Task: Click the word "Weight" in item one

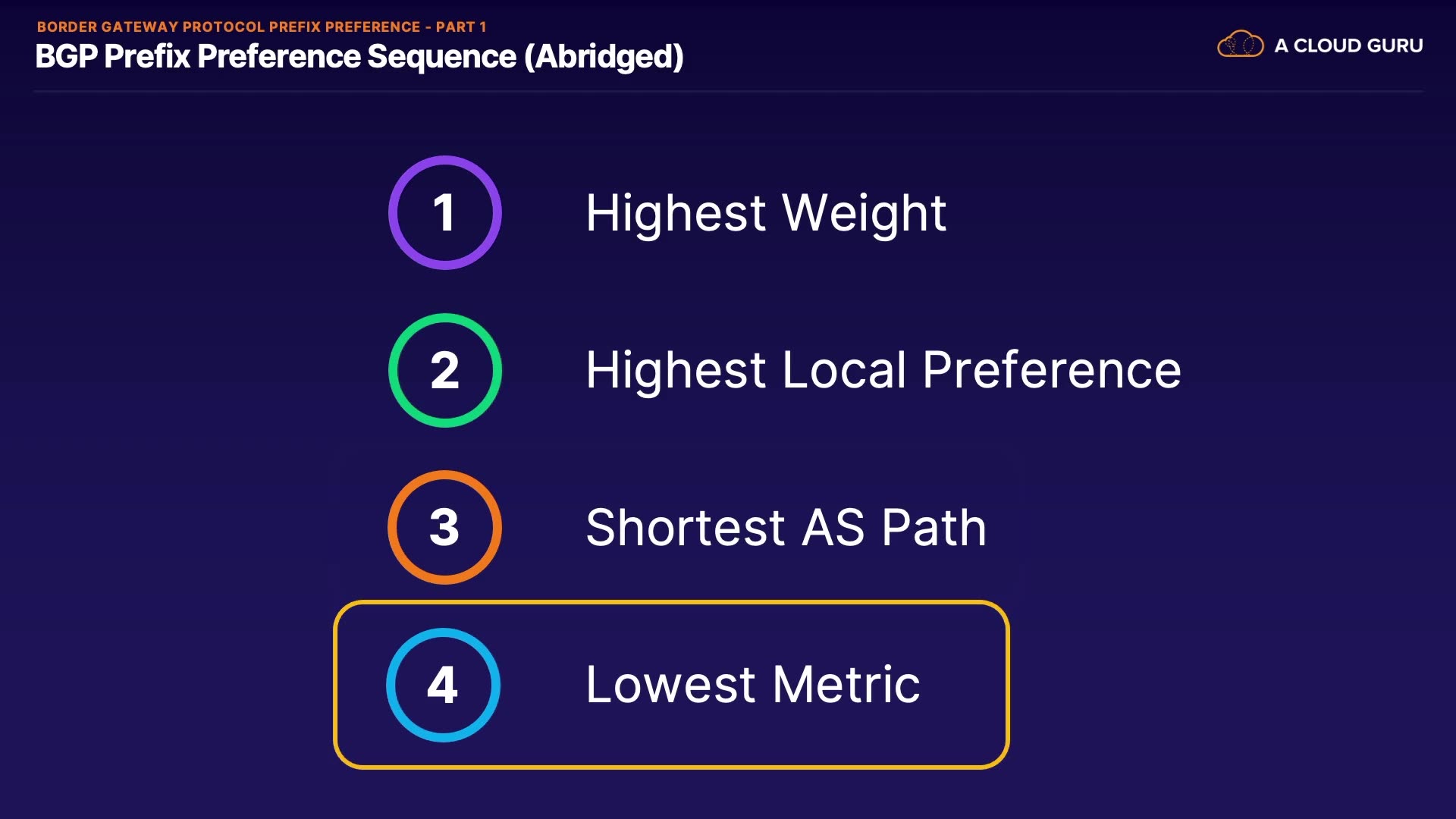Action: (864, 213)
